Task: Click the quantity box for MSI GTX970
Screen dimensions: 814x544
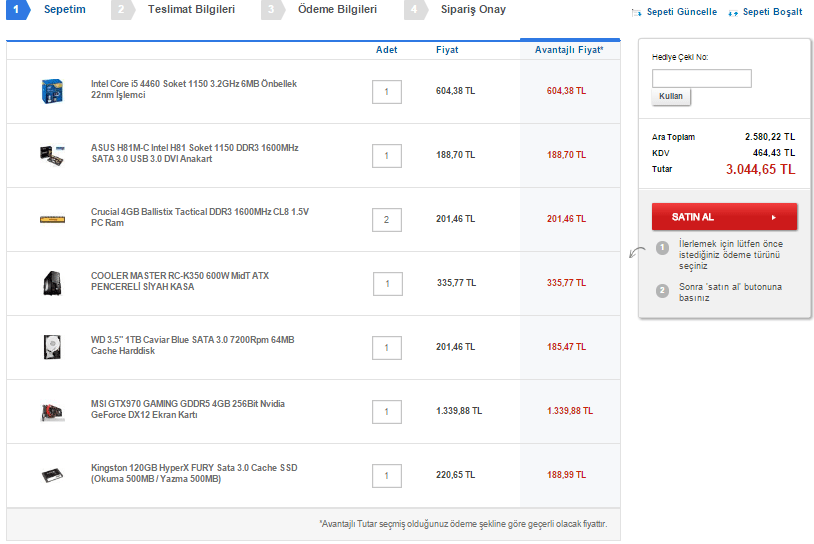Action: pos(387,412)
